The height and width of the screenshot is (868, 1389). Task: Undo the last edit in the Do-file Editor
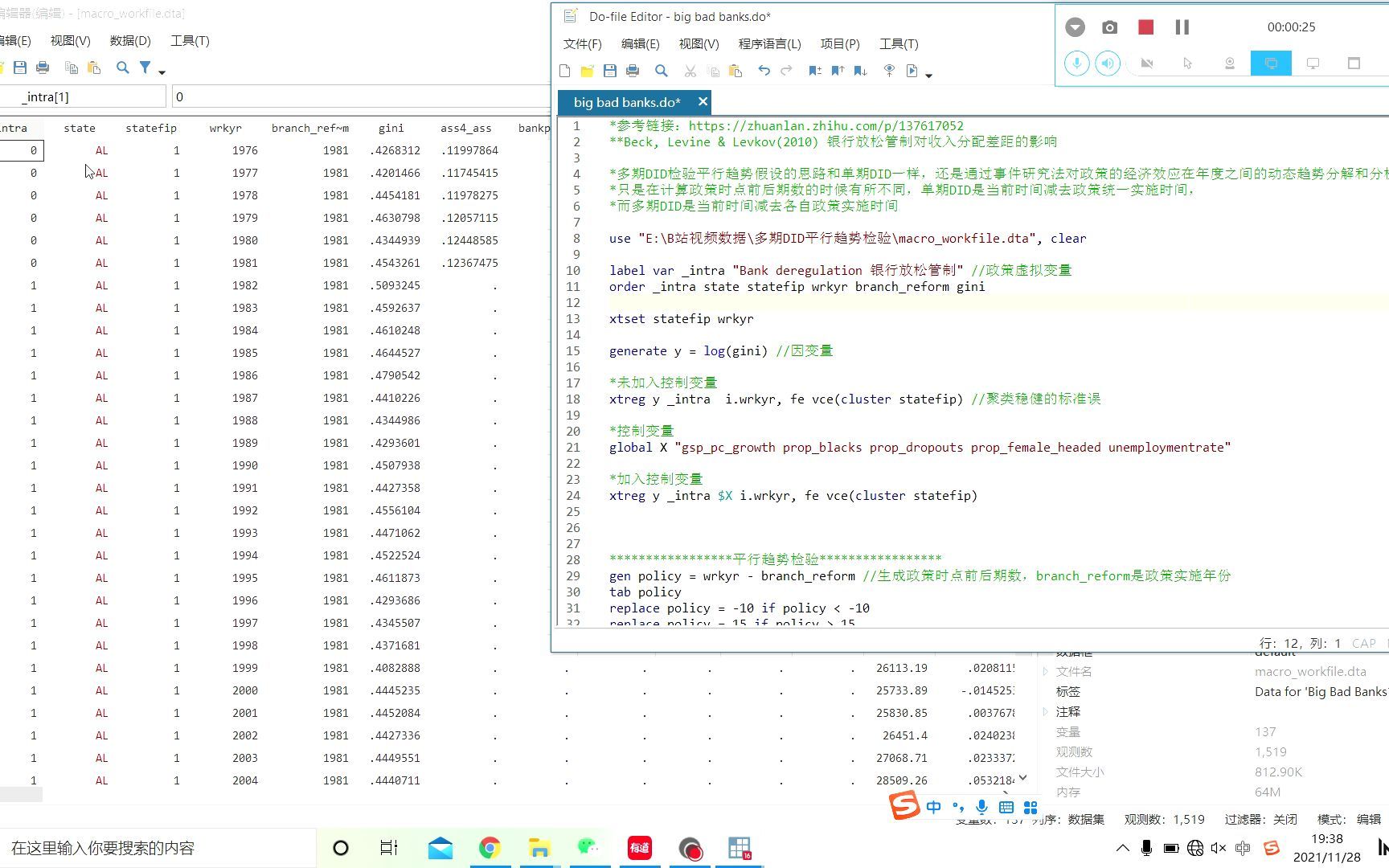764,71
